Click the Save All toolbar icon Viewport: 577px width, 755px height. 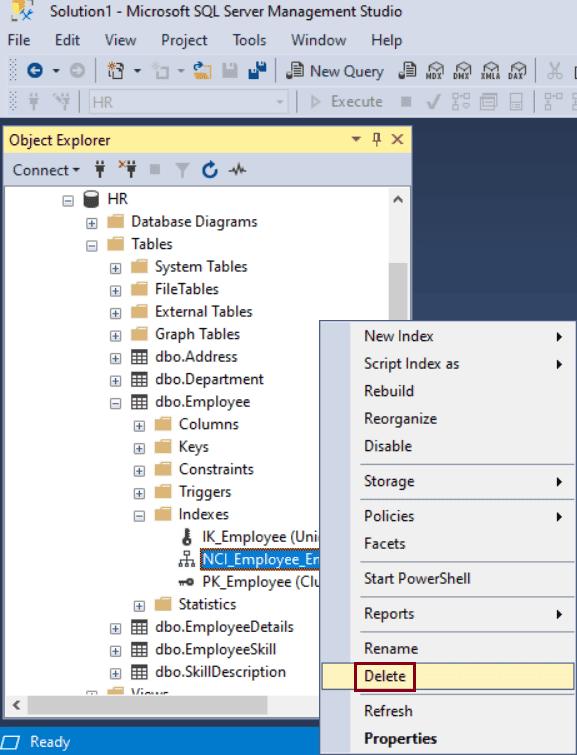point(257,71)
